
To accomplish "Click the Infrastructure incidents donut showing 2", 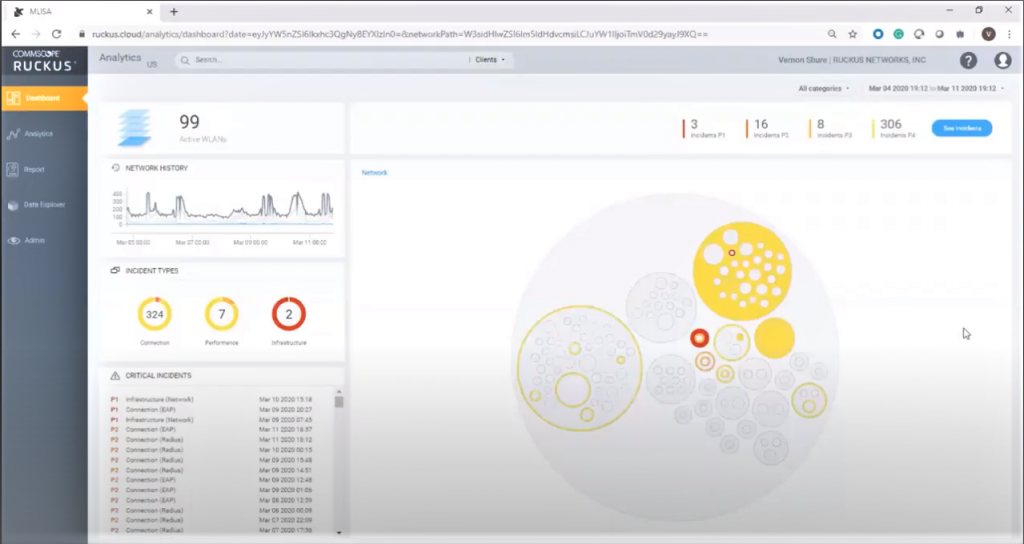I will click(x=289, y=315).
